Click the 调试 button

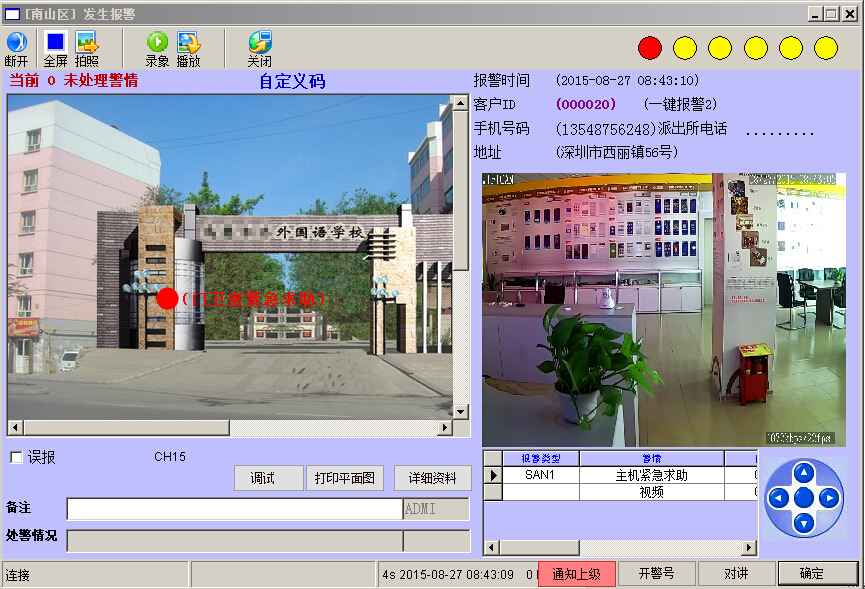point(269,478)
